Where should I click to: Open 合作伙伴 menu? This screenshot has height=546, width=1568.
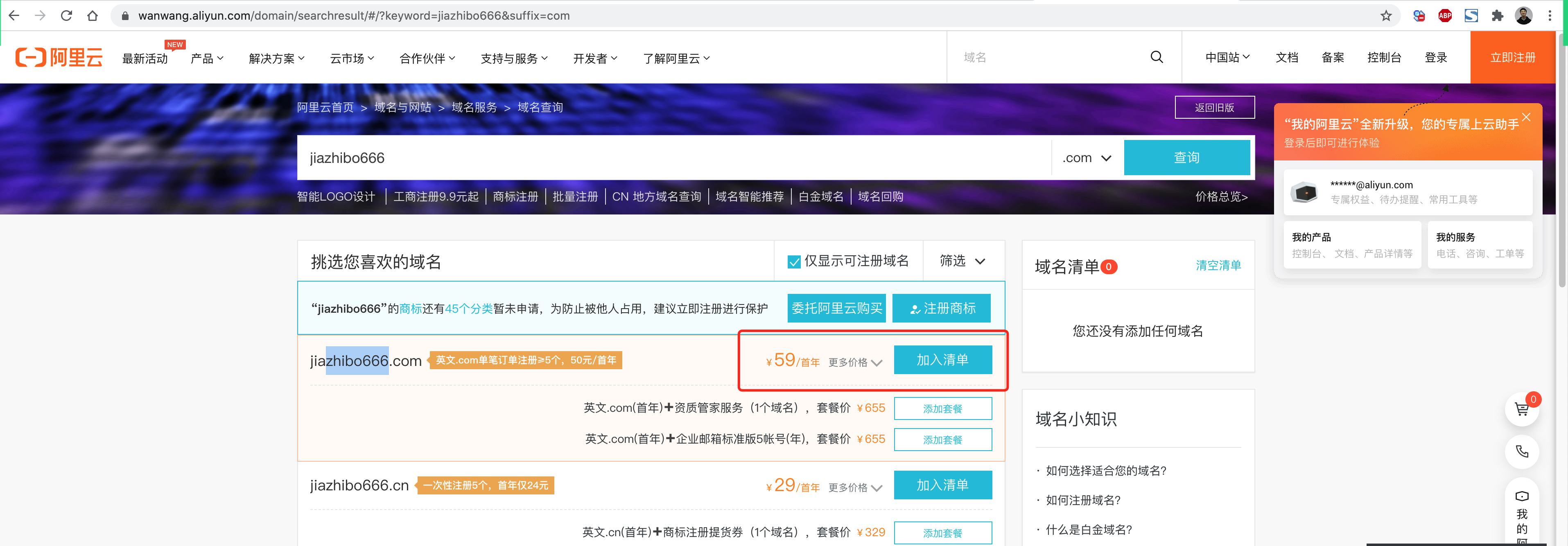point(427,59)
